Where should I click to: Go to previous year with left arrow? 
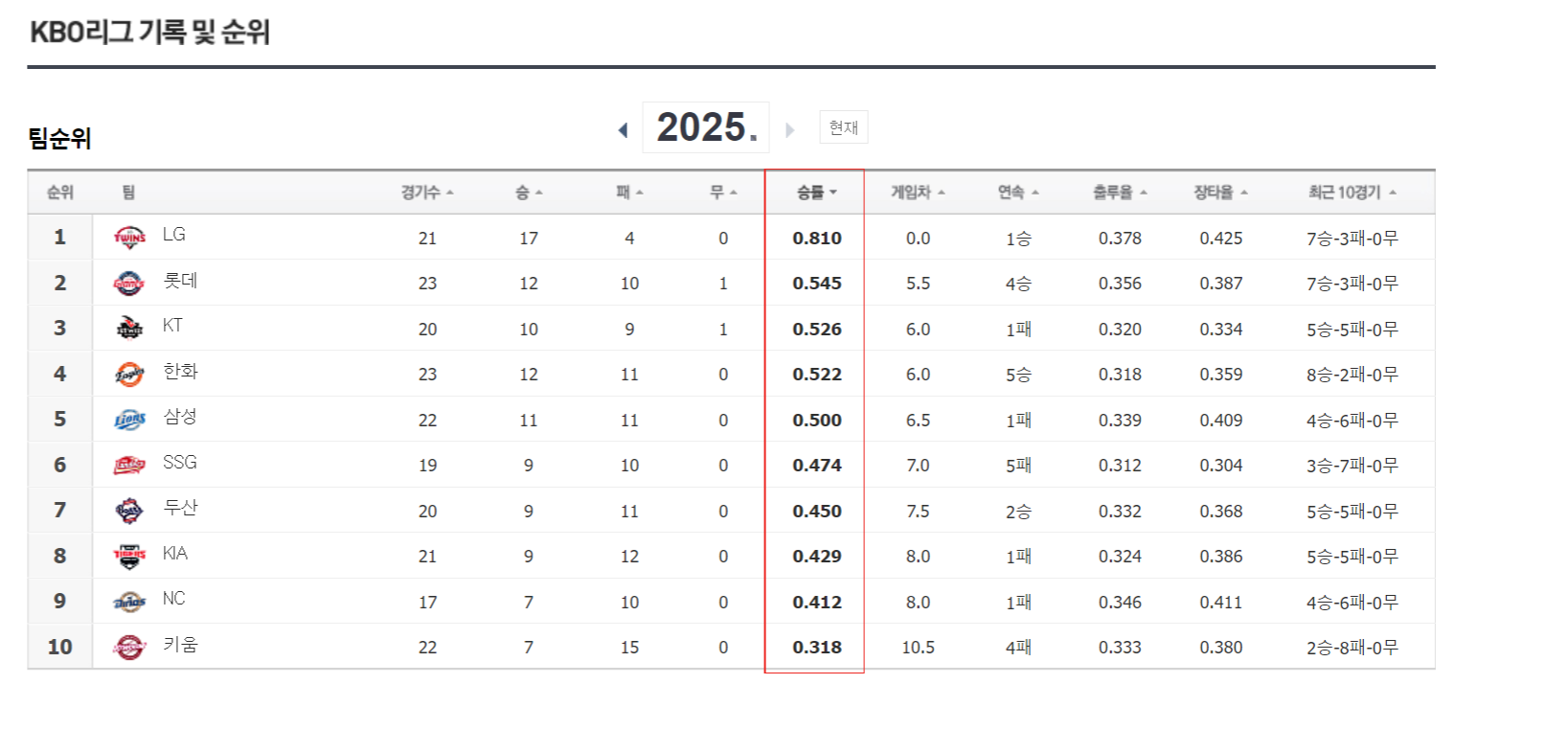pyautogui.click(x=624, y=129)
